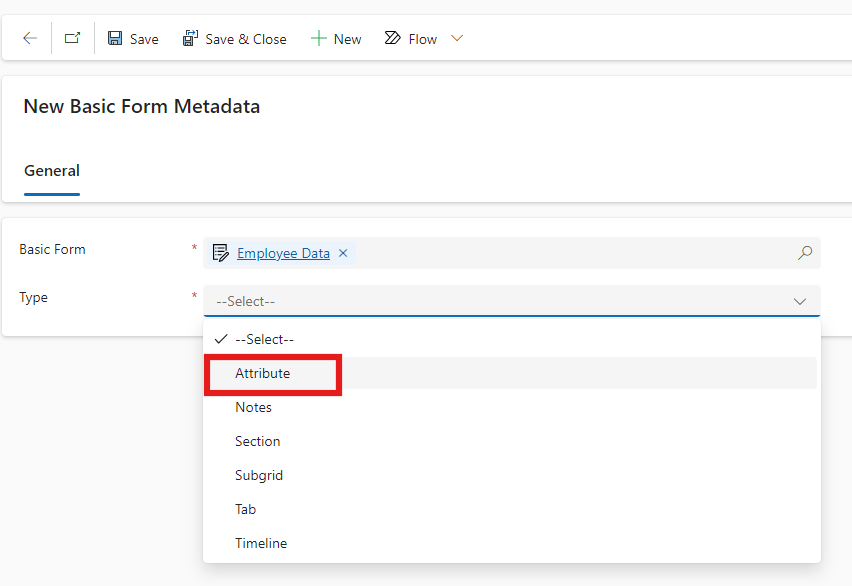Choose Notes from the Type list
The image size is (852, 586).
[x=253, y=407]
